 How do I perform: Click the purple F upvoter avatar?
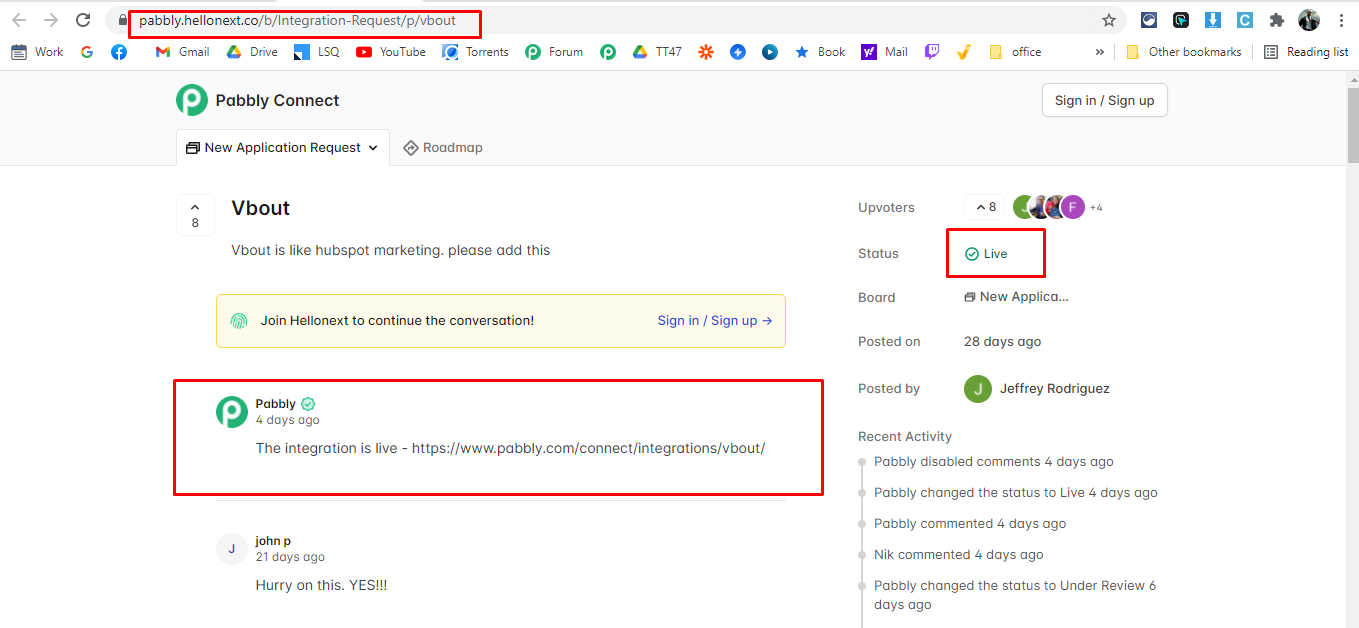pyautogui.click(x=1073, y=207)
